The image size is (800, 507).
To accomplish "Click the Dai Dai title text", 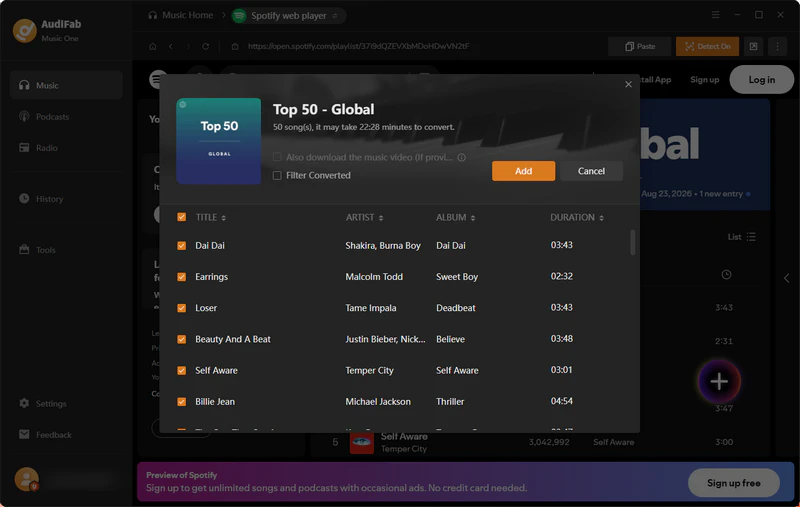I will click(210, 245).
